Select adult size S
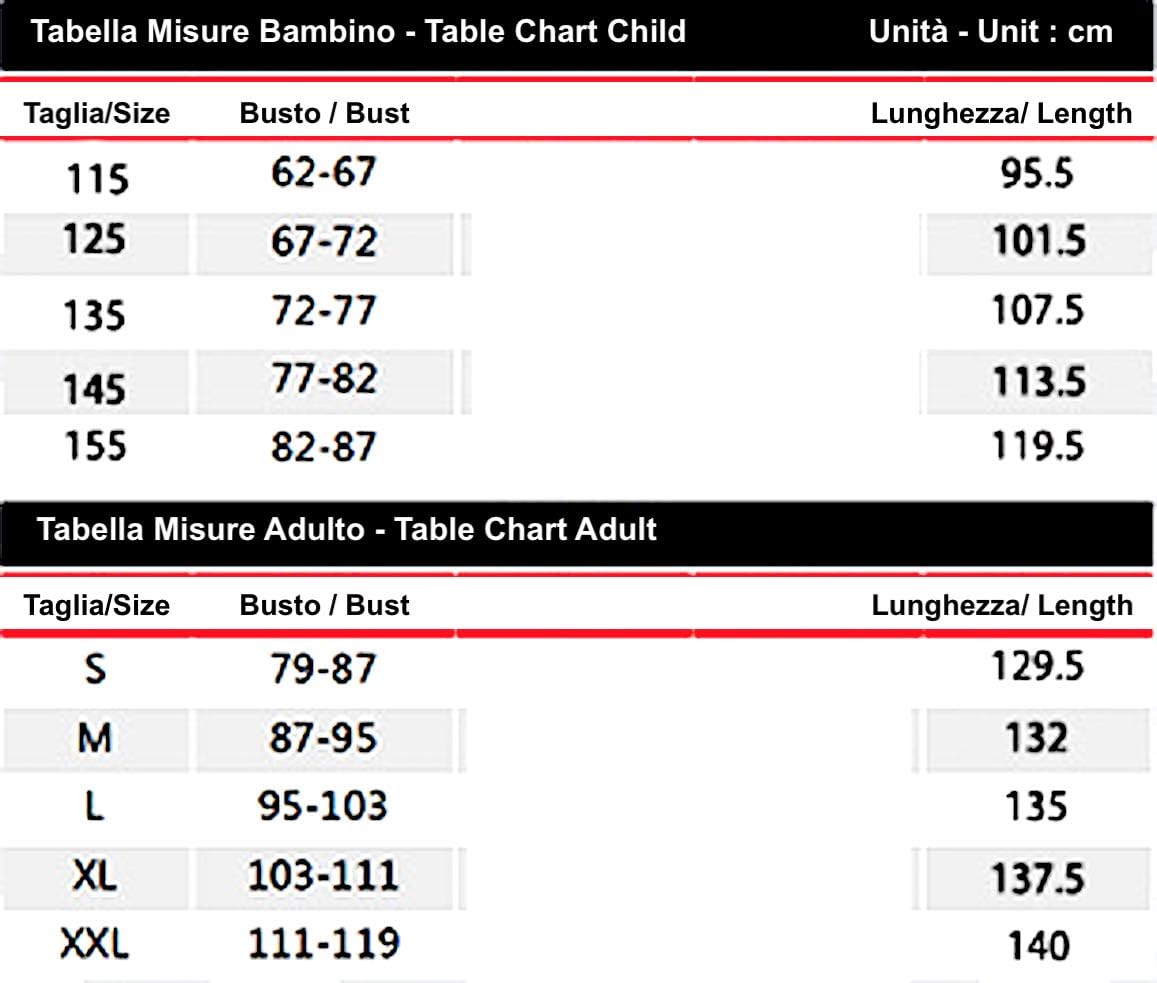1157x983 pixels. 95,669
